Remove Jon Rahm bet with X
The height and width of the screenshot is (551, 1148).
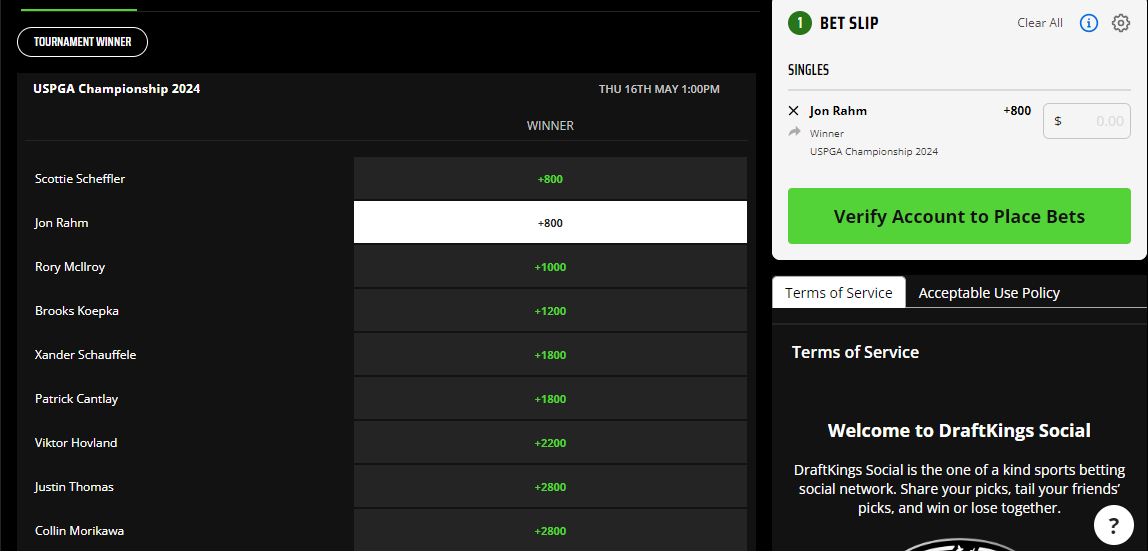pos(793,111)
